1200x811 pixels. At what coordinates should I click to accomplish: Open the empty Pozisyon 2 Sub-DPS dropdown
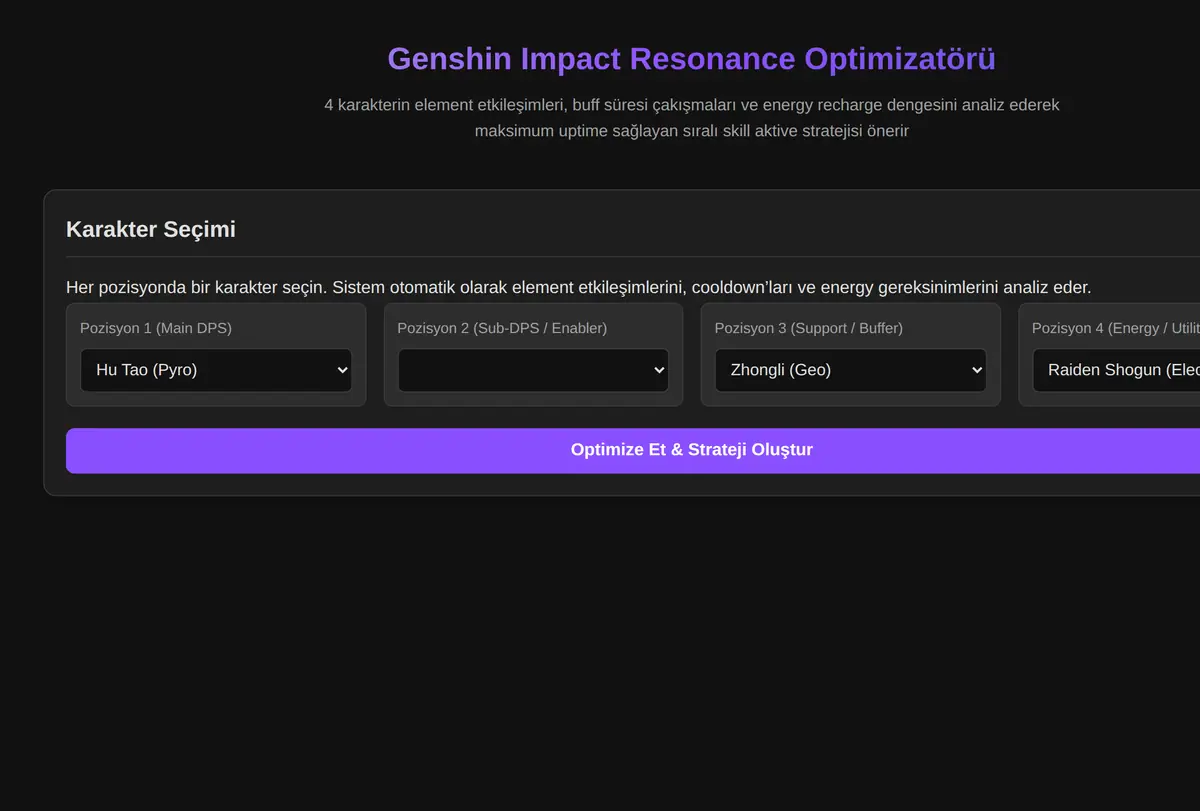(533, 370)
